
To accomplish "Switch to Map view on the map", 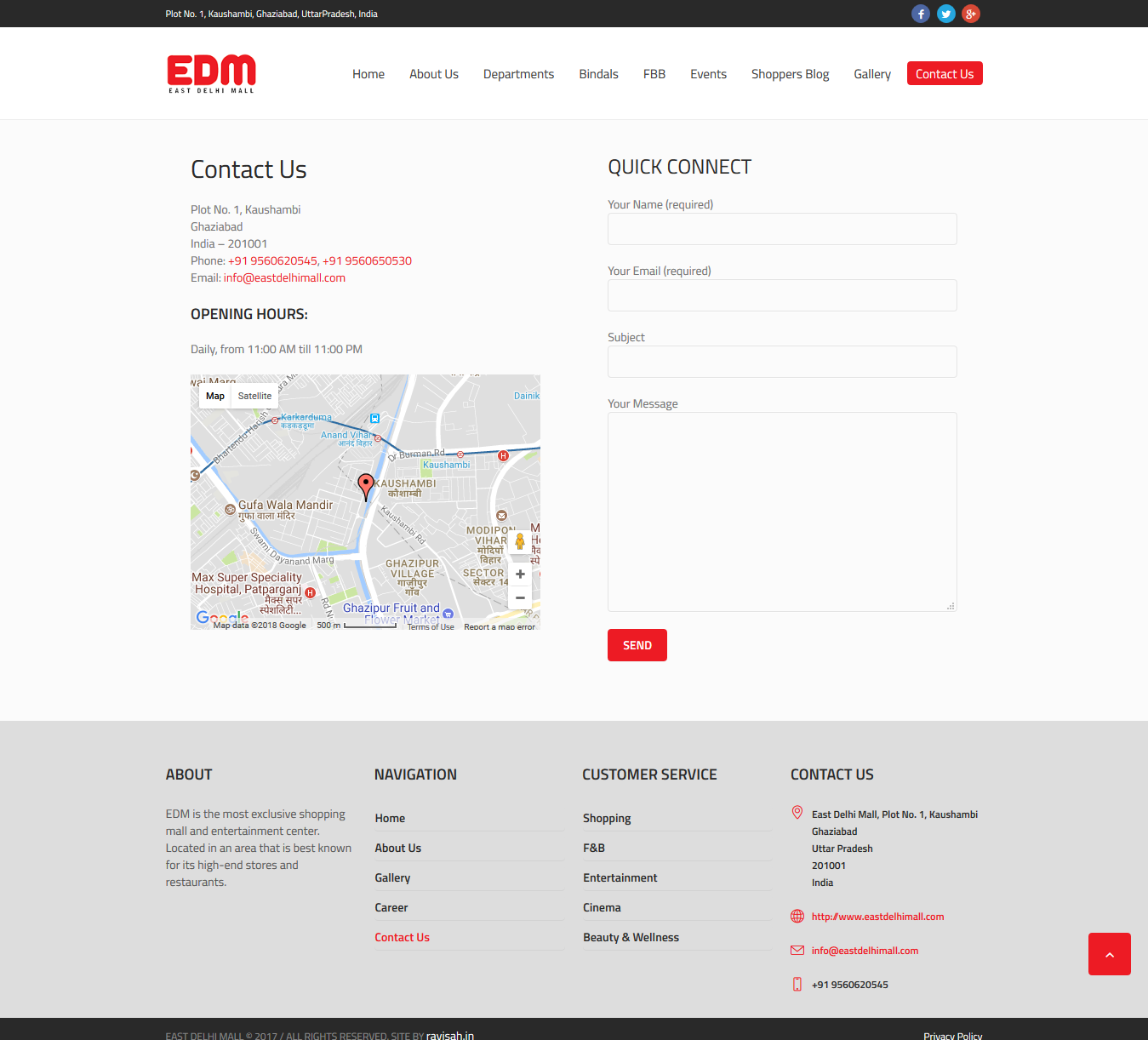I will [214, 396].
